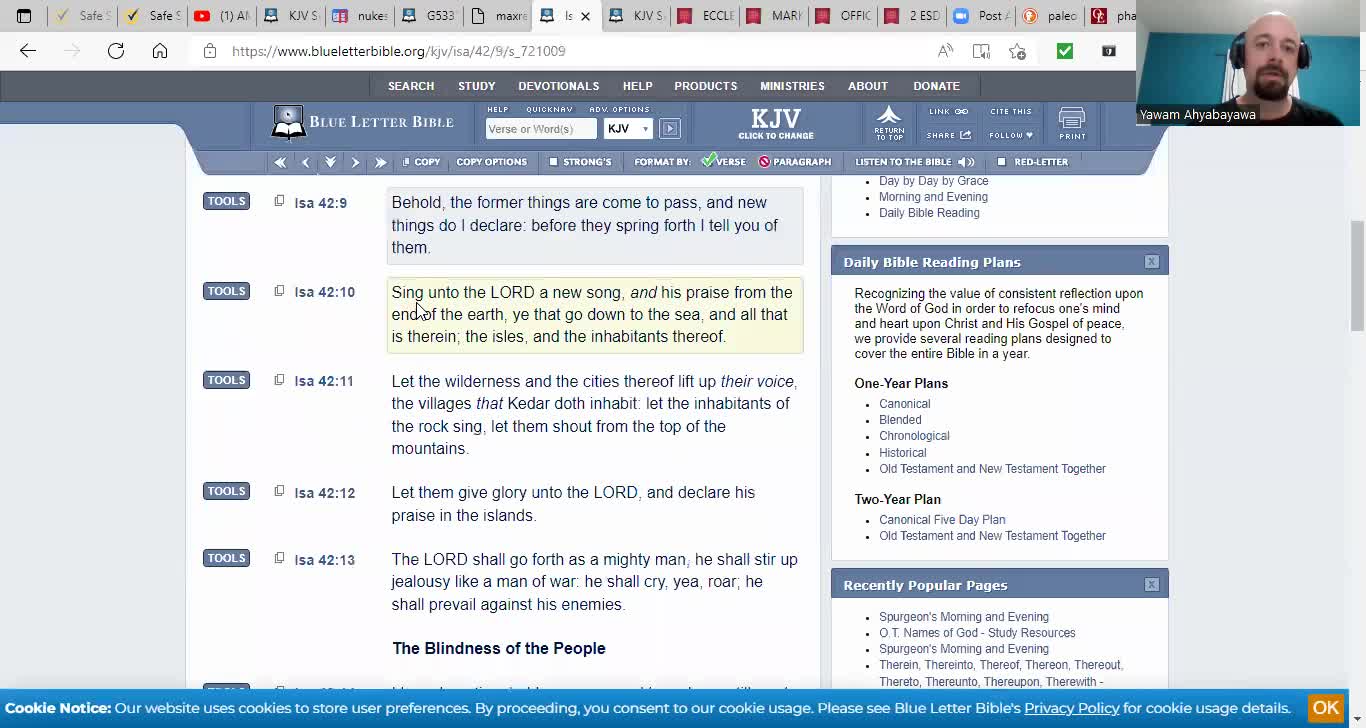Open the STUDY menu
The image size is (1366, 728).
[x=477, y=86]
